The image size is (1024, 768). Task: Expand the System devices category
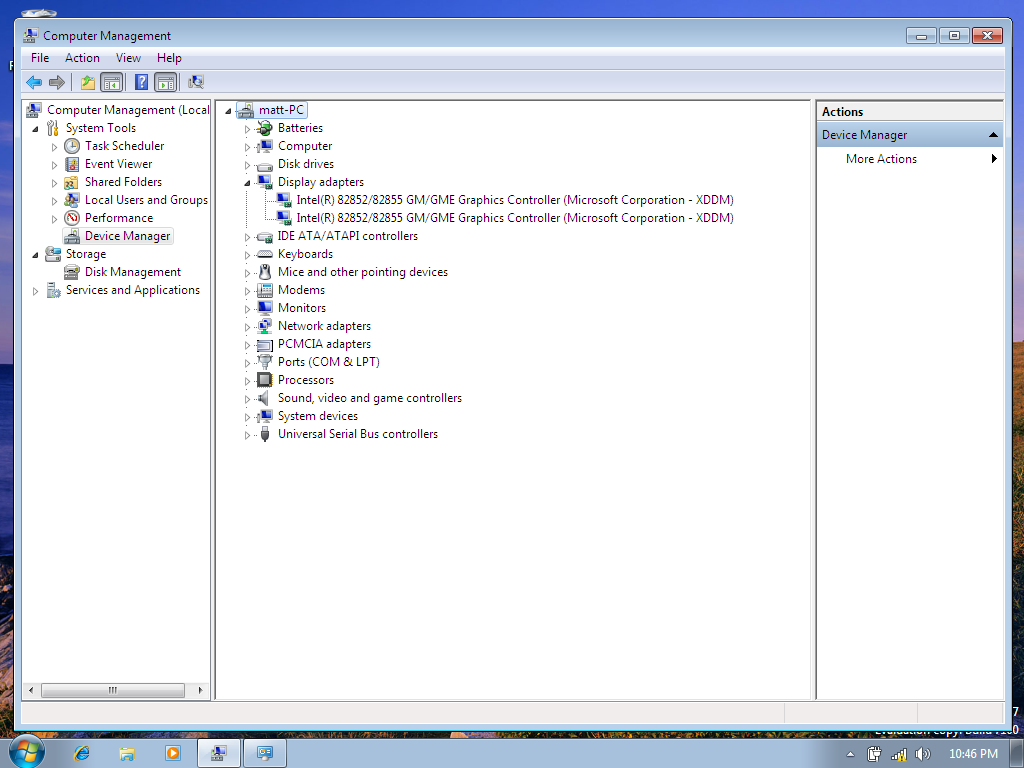pyautogui.click(x=248, y=417)
